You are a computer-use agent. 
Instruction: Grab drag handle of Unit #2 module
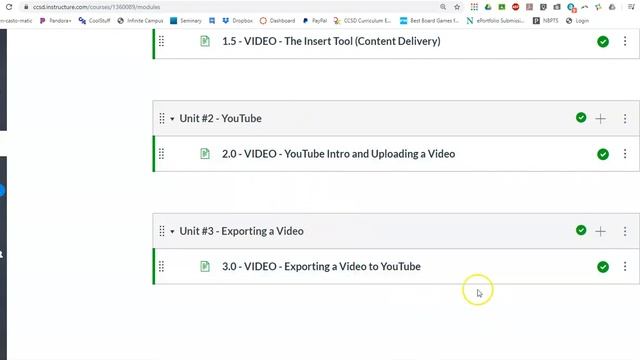(x=162, y=118)
